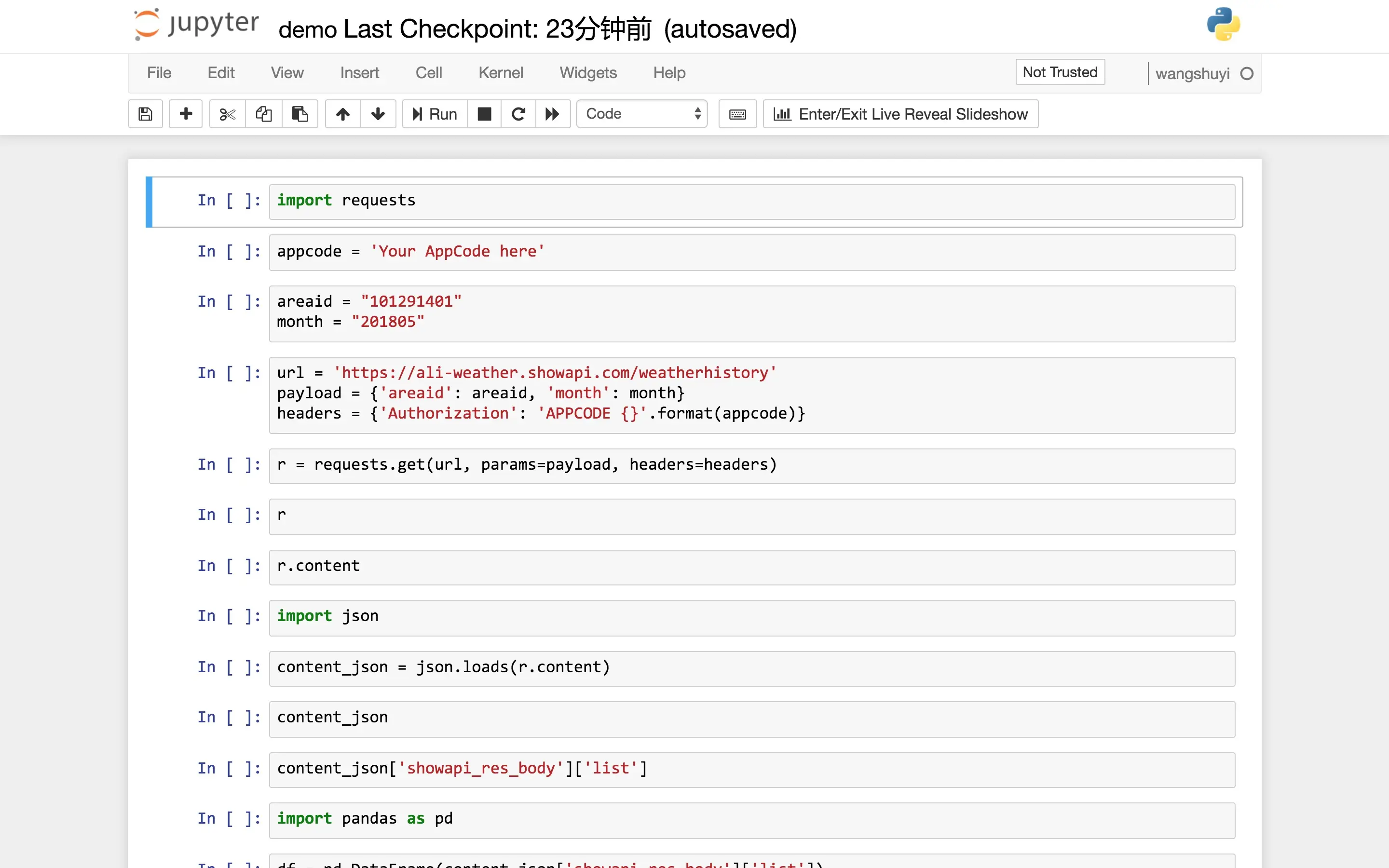This screenshot has height=868, width=1389.
Task: Move selected cell up arrow
Action: point(342,114)
